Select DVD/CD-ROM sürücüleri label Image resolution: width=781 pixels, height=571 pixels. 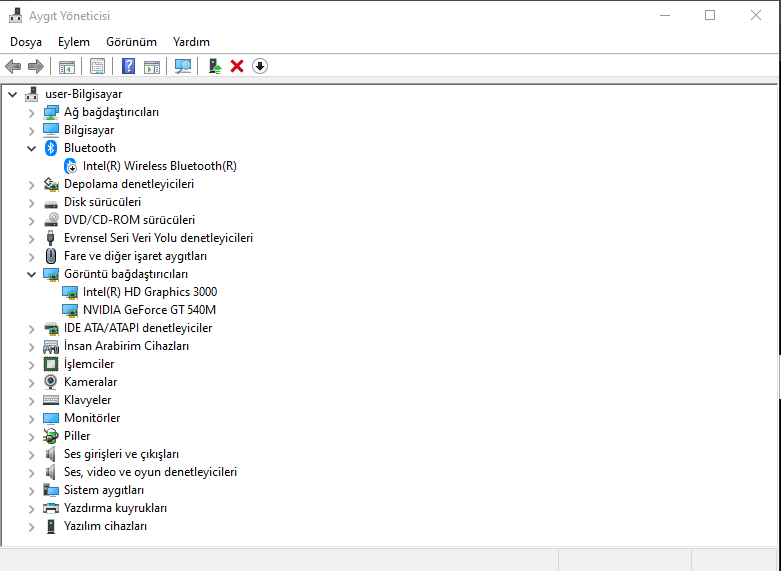[130, 220]
